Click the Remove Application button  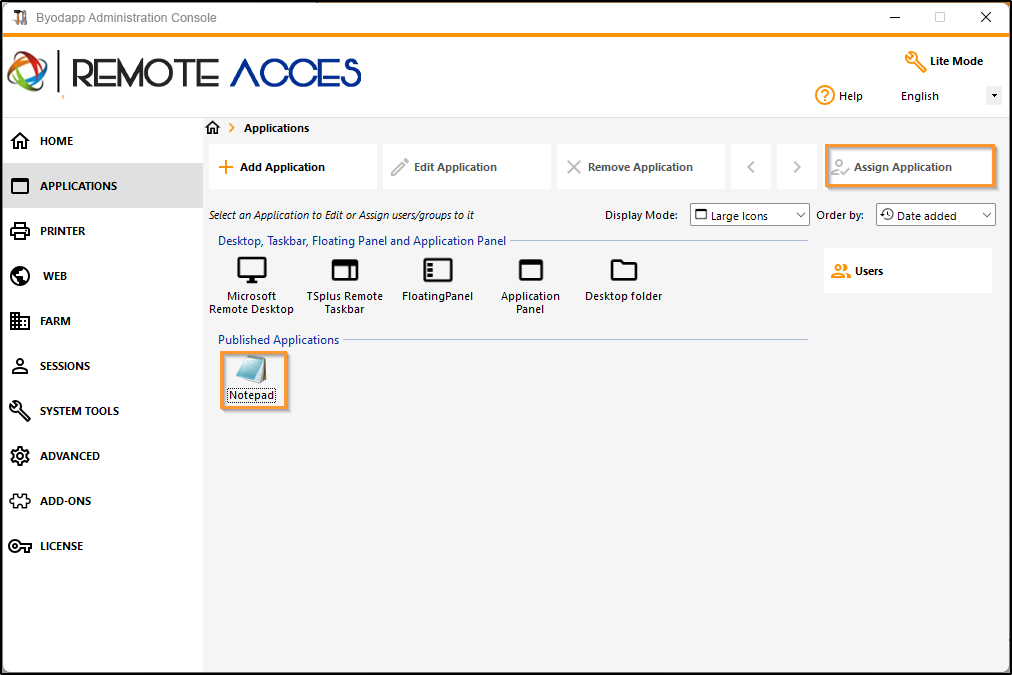(641, 167)
